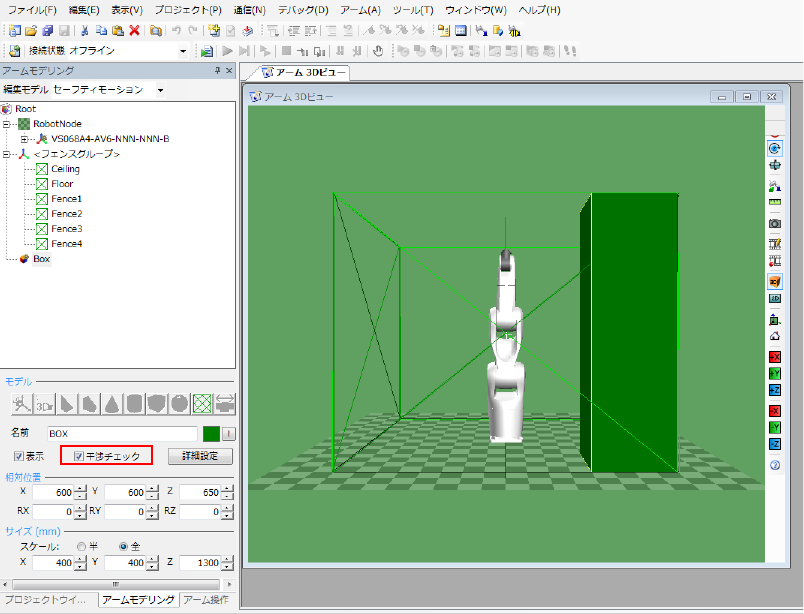Select the 半 scale radio button
Screen dimensions: 804x614
coord(81,546)
